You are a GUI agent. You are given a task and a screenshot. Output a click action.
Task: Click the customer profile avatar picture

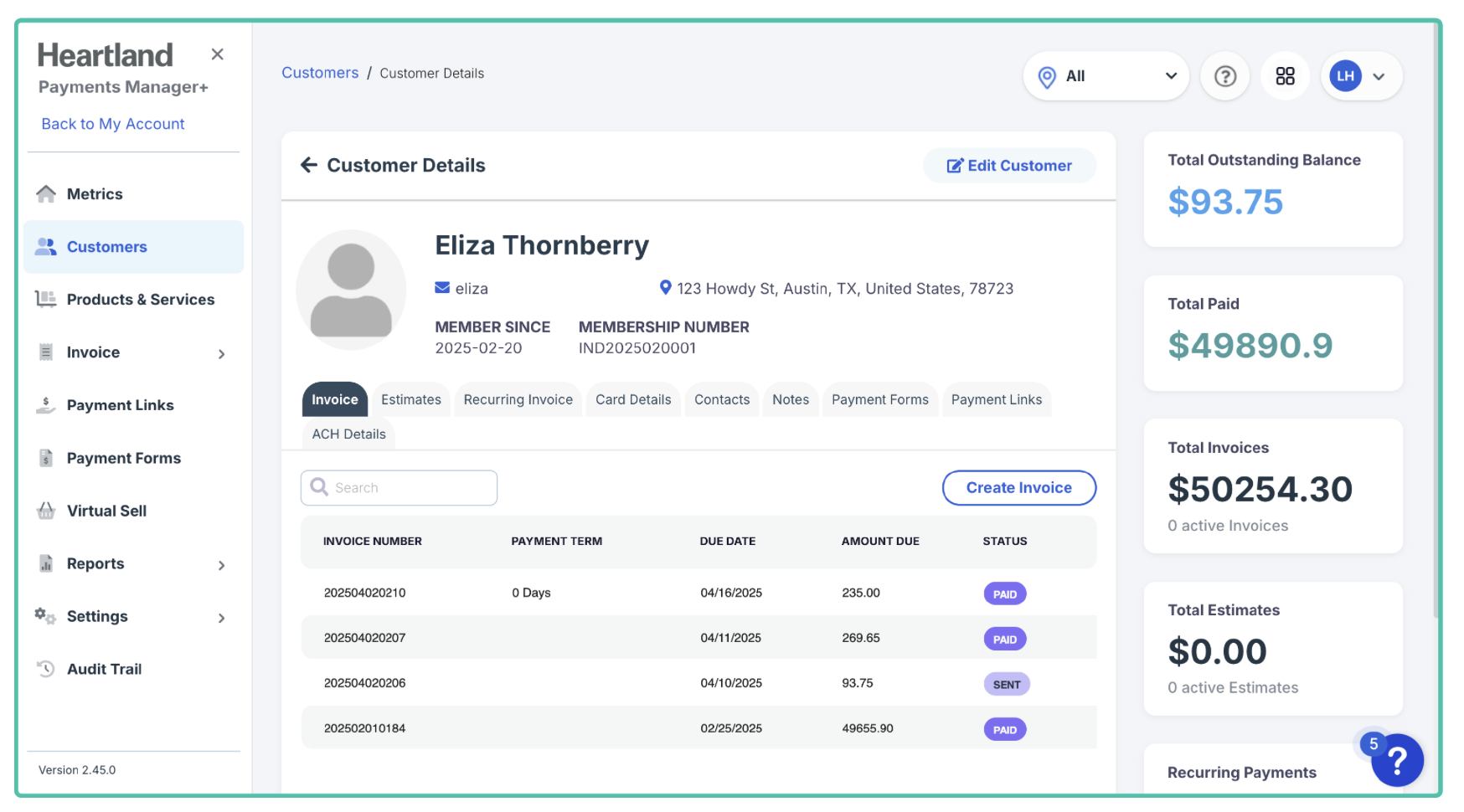click(351, 290)
